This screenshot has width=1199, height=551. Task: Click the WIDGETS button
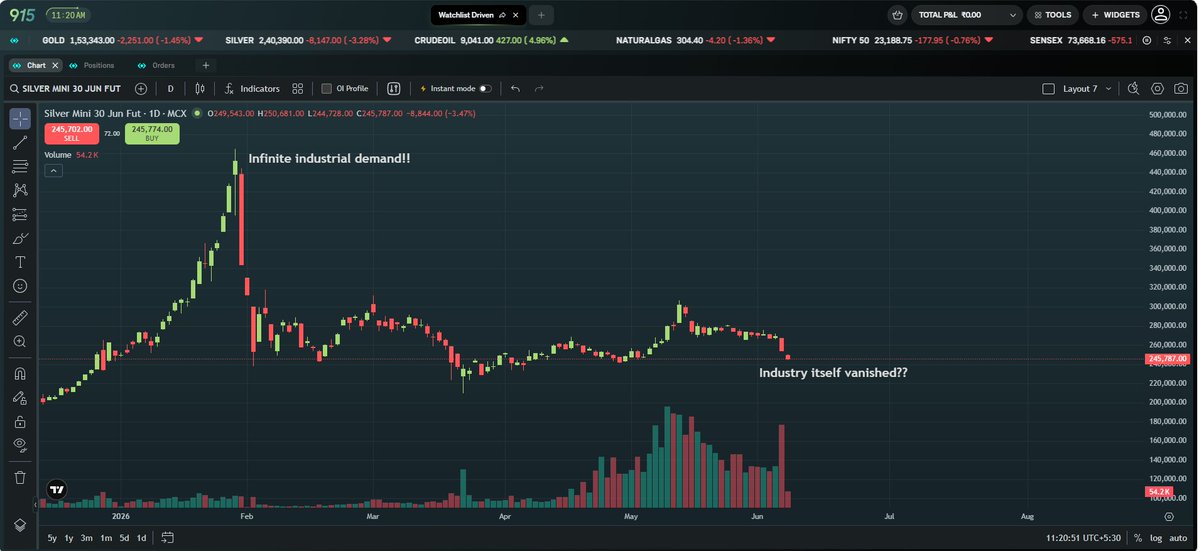[1116, 15]
